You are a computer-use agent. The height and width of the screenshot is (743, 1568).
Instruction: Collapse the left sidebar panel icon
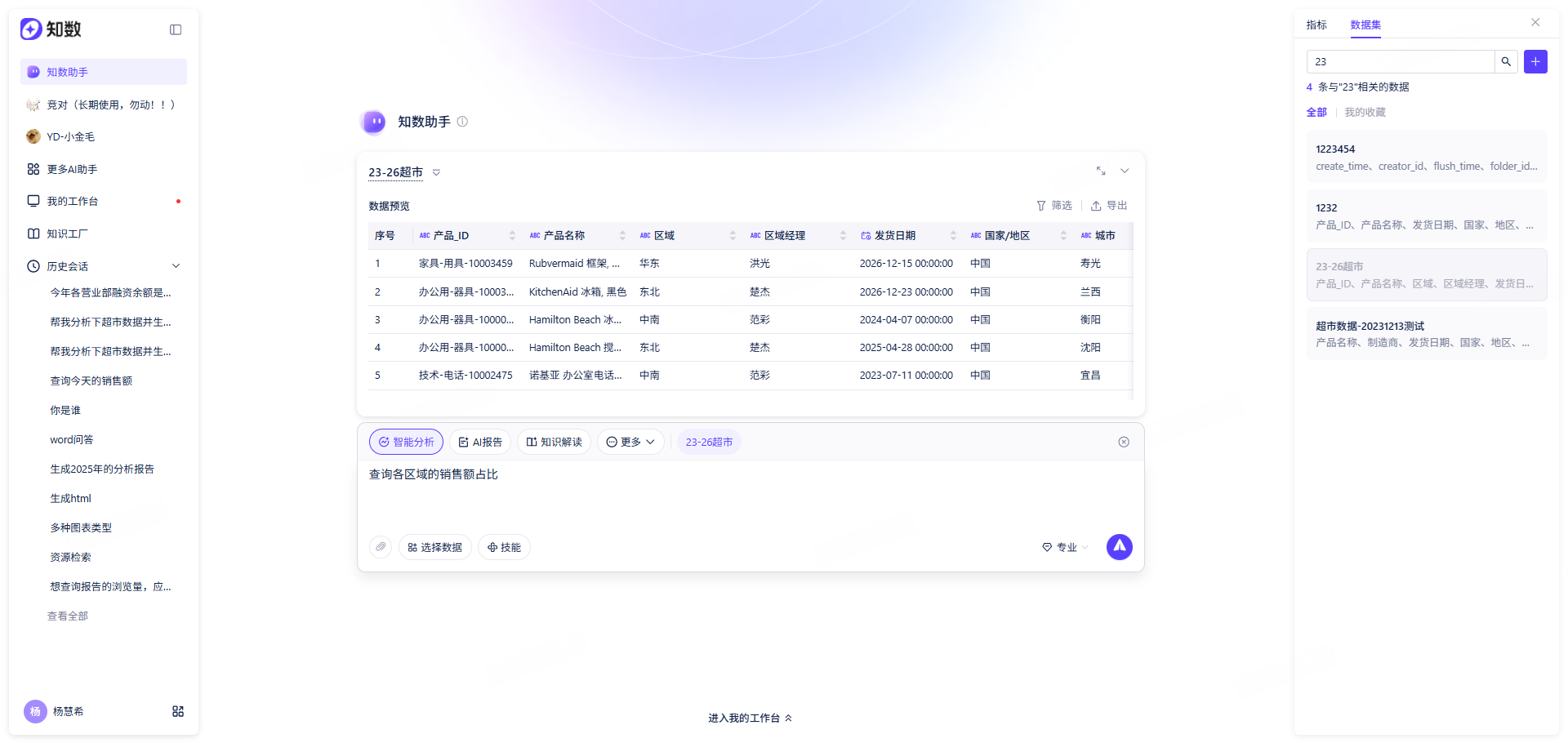click(x=176, y=29)
